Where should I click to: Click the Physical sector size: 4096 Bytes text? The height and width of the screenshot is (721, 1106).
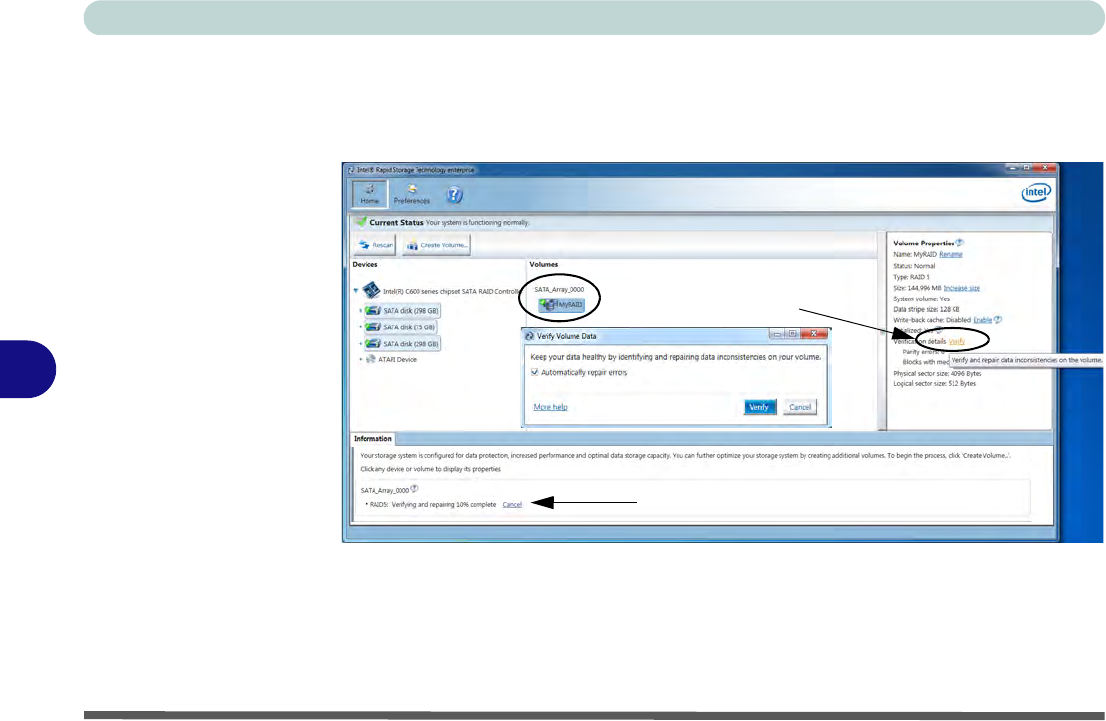click(x=937, y=373)
